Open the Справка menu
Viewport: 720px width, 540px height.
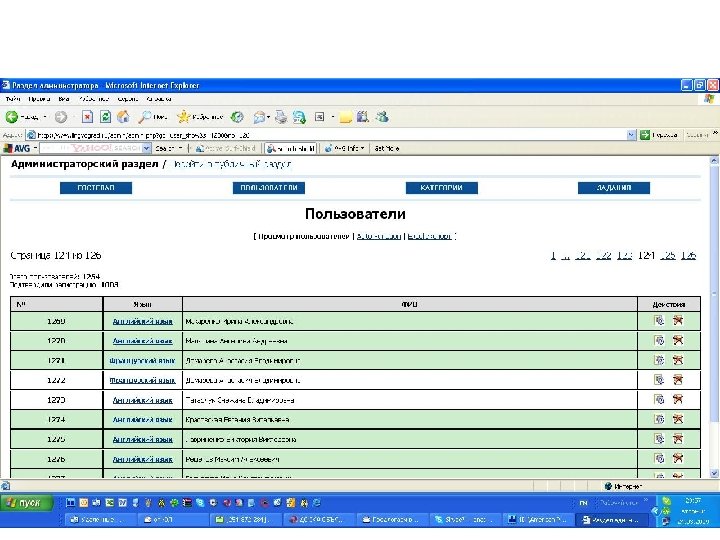coord(159,99)
